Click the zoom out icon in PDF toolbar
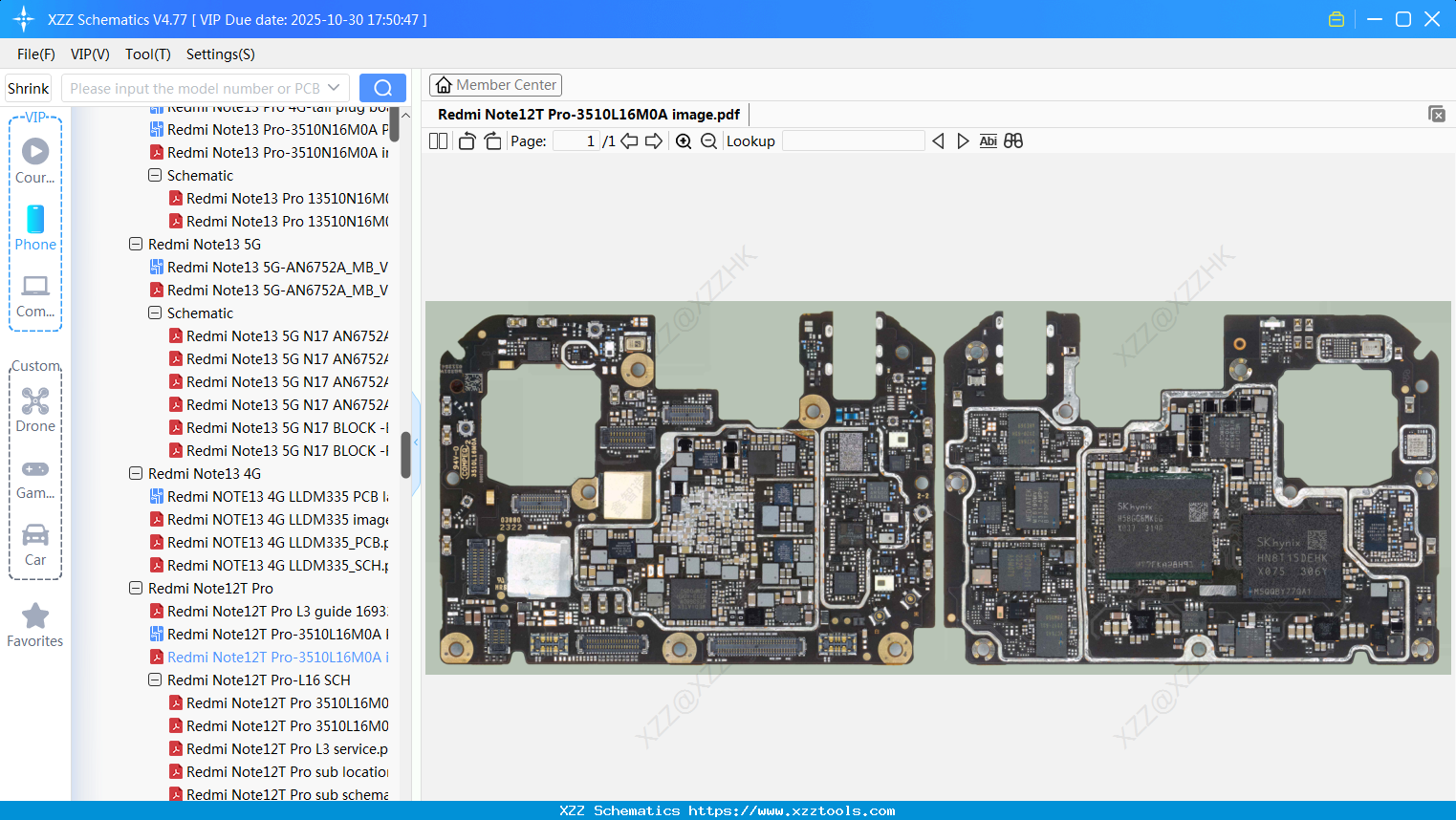This screenshot has width=1456, height=820. (x=708, y=140)
